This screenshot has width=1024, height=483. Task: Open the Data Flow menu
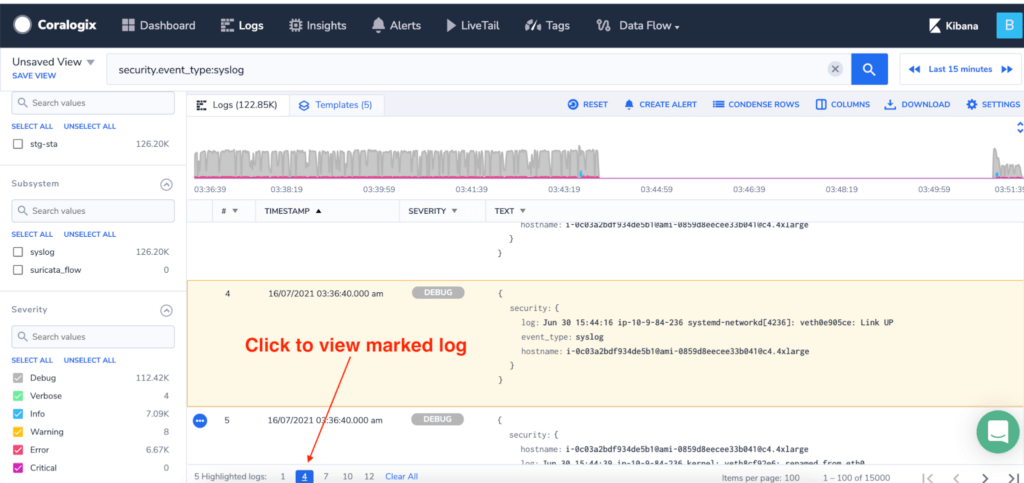pos(638,25)
